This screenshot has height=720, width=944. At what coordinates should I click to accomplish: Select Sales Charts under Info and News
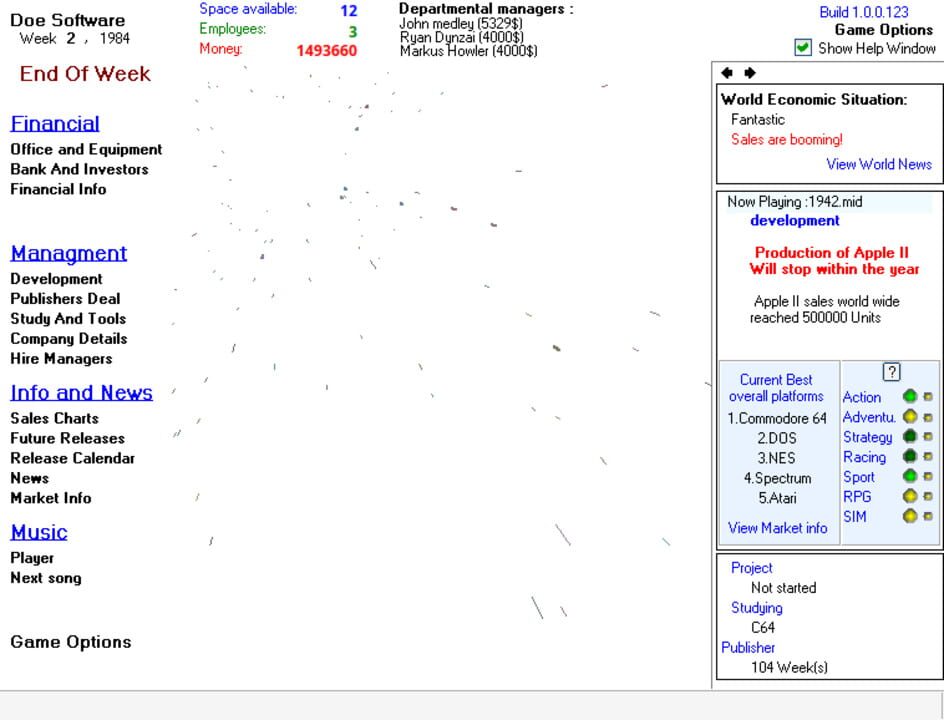[x=54, y=418]
